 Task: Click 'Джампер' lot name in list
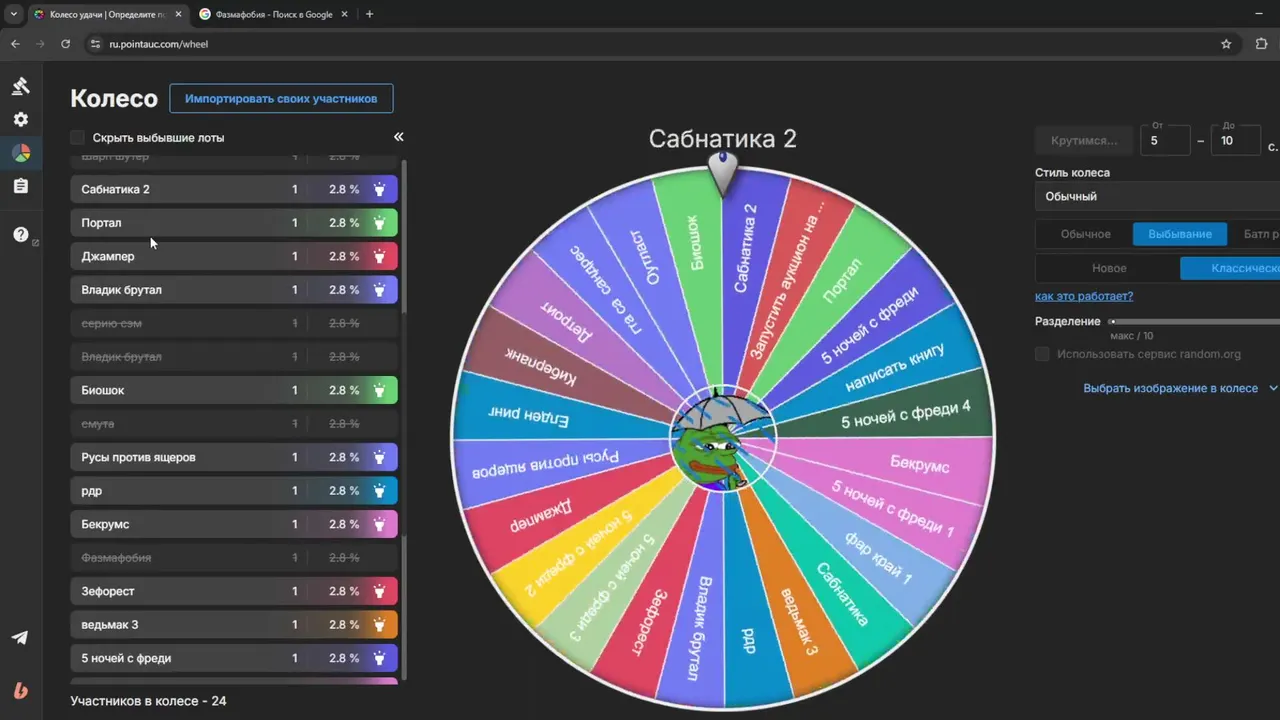pyautogui.click(x=108, y=256)
